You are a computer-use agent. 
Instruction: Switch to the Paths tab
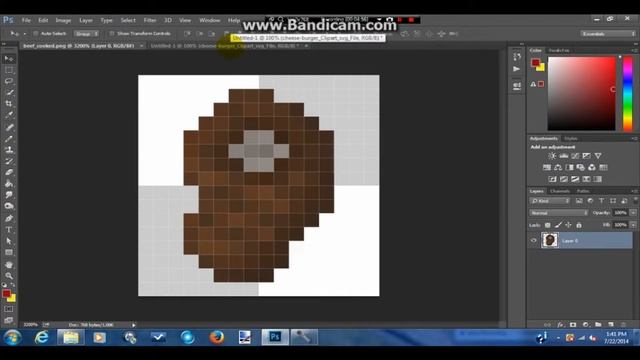[583, 191]
